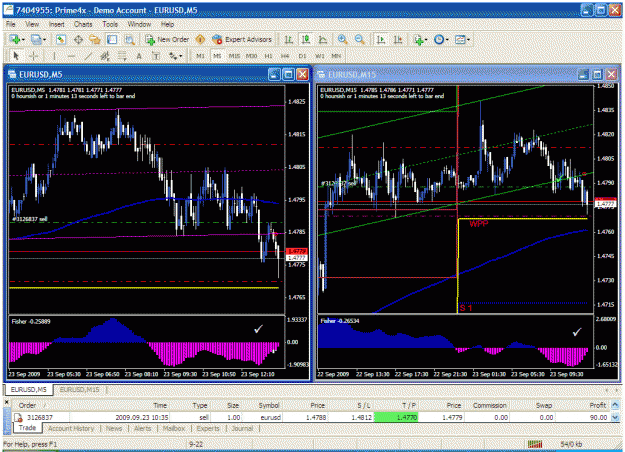Expand the New Chart dropdown arrow

23,39
